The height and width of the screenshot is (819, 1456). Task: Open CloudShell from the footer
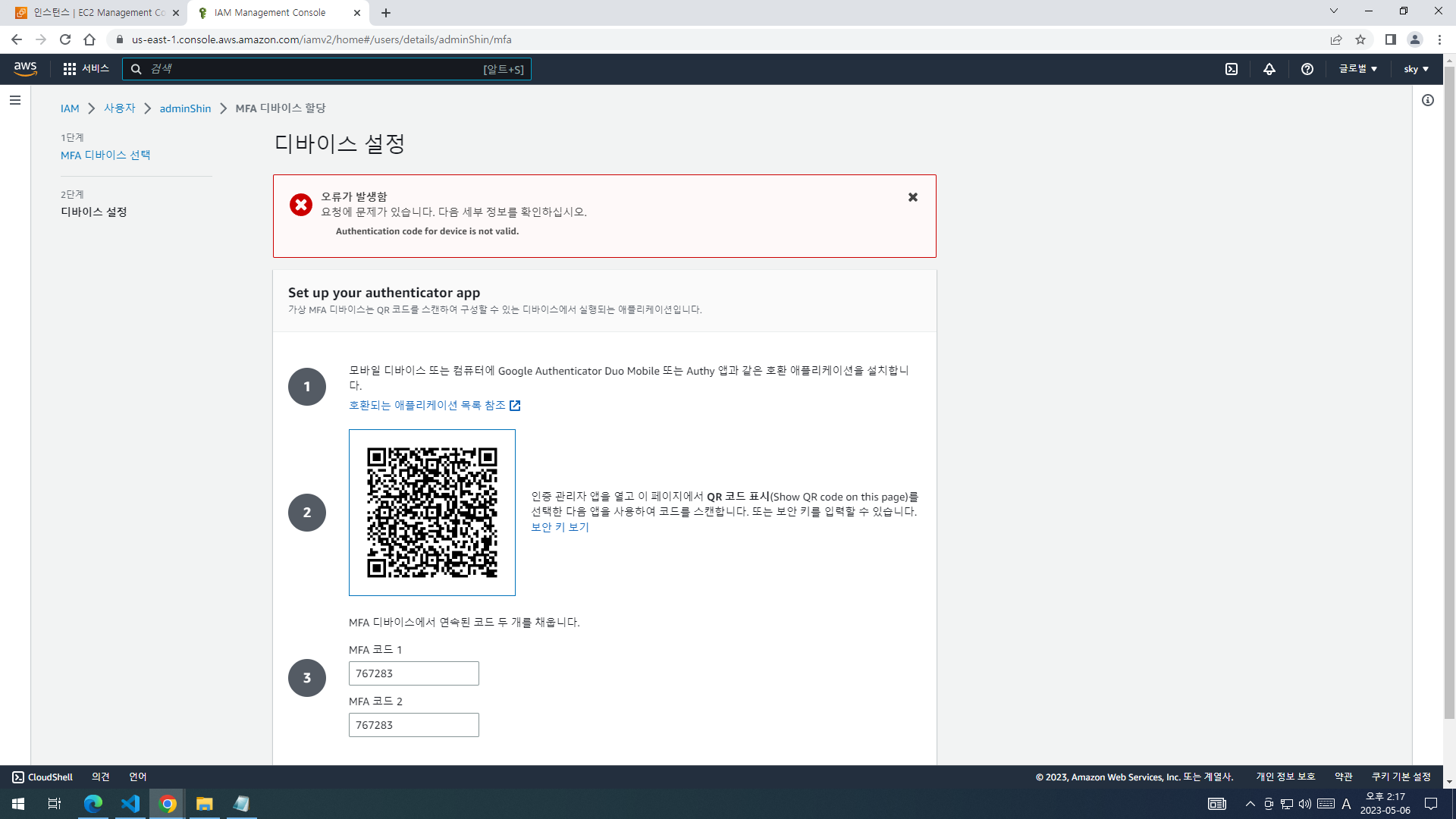(42, 777)
